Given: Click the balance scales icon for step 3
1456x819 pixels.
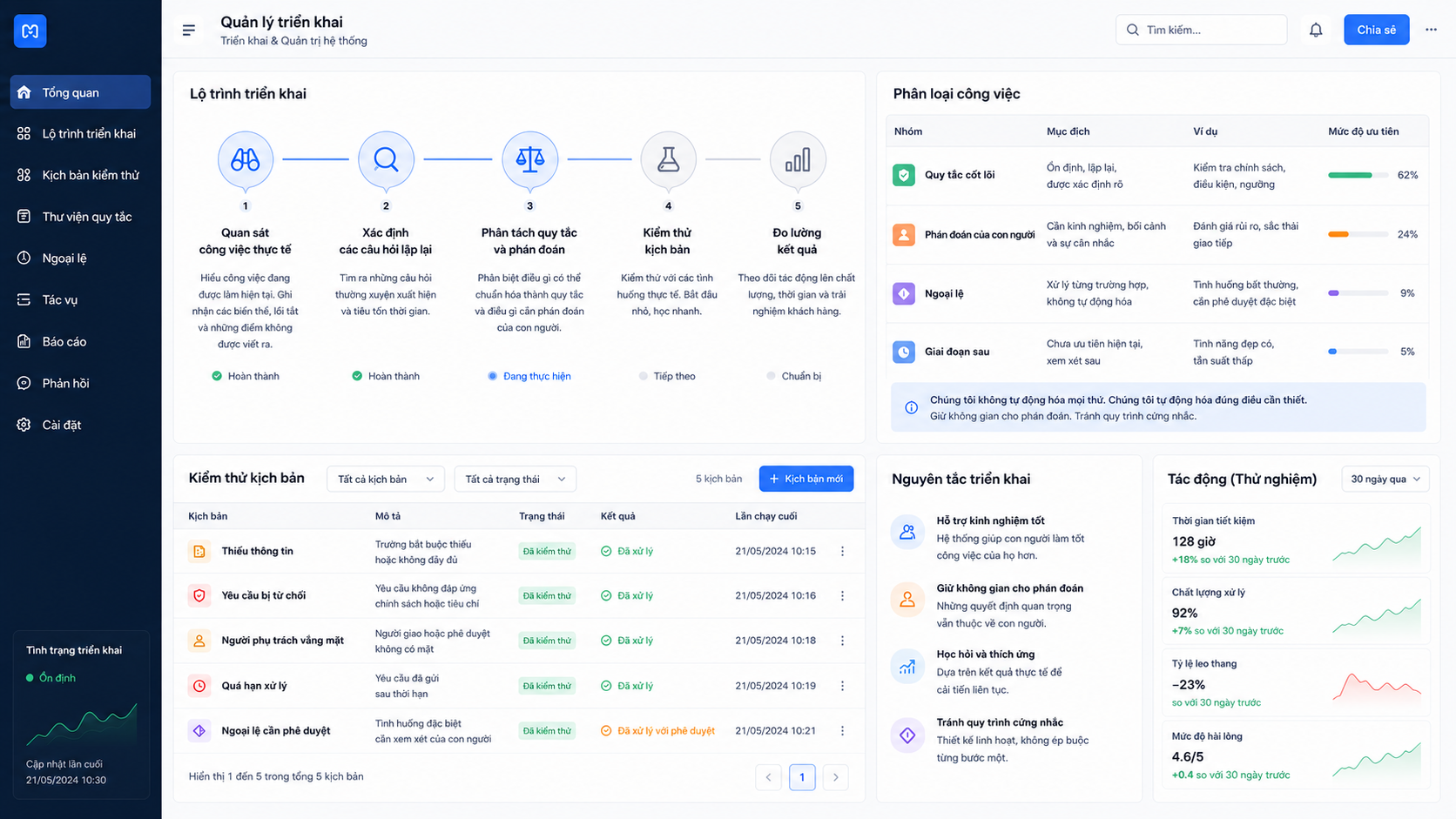Looking at the screenshot, I should coord(529,160).
